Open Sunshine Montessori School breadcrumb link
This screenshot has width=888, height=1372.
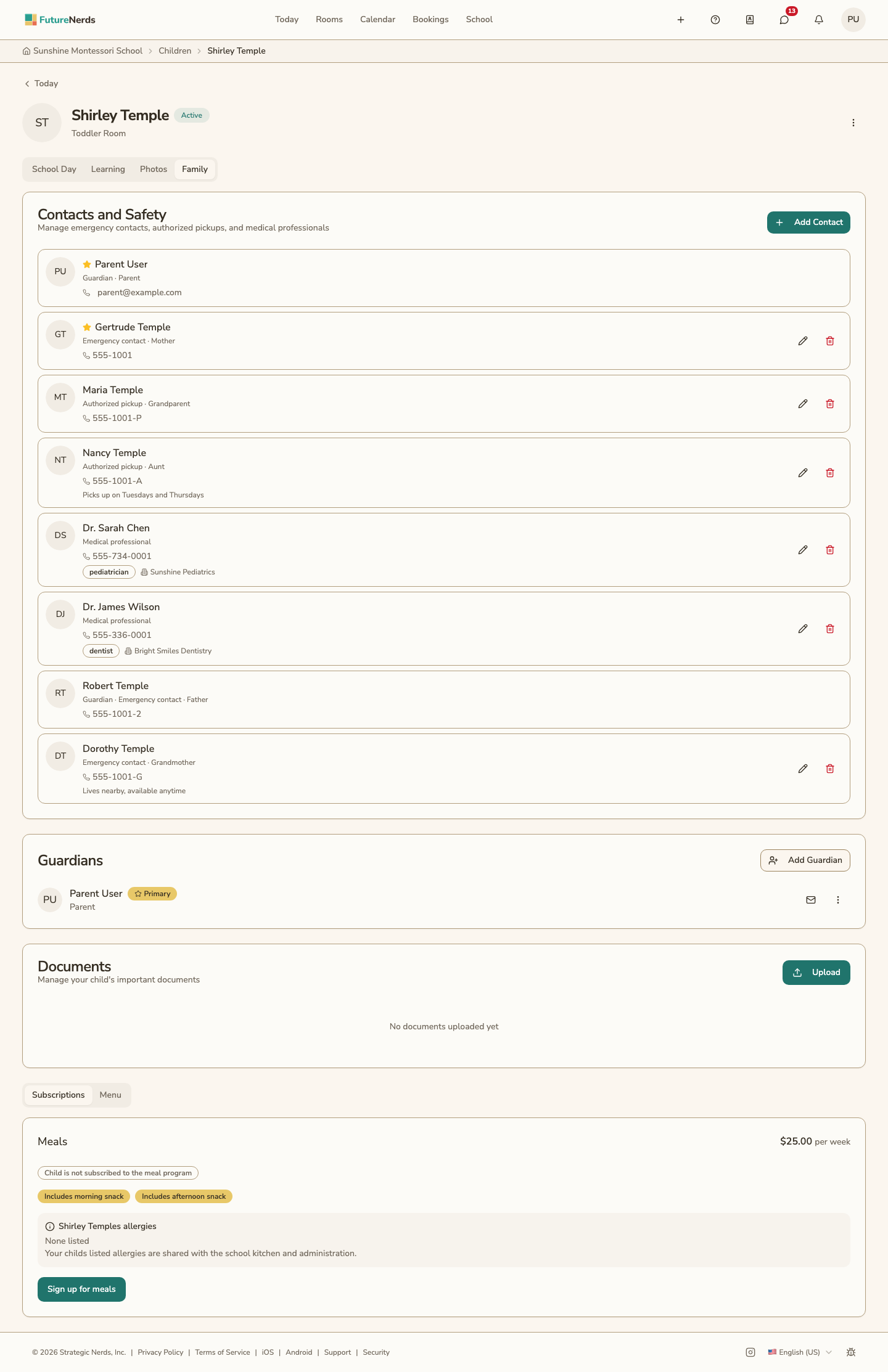[x=83, y=51]
